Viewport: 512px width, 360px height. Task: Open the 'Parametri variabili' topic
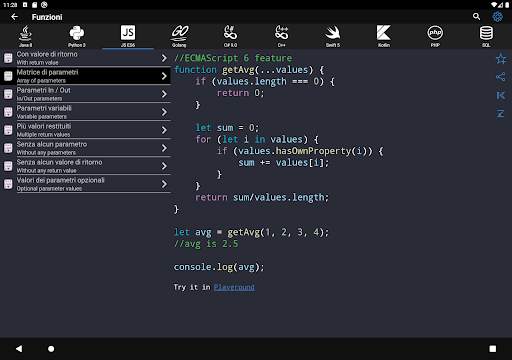[x=85, y=112]
